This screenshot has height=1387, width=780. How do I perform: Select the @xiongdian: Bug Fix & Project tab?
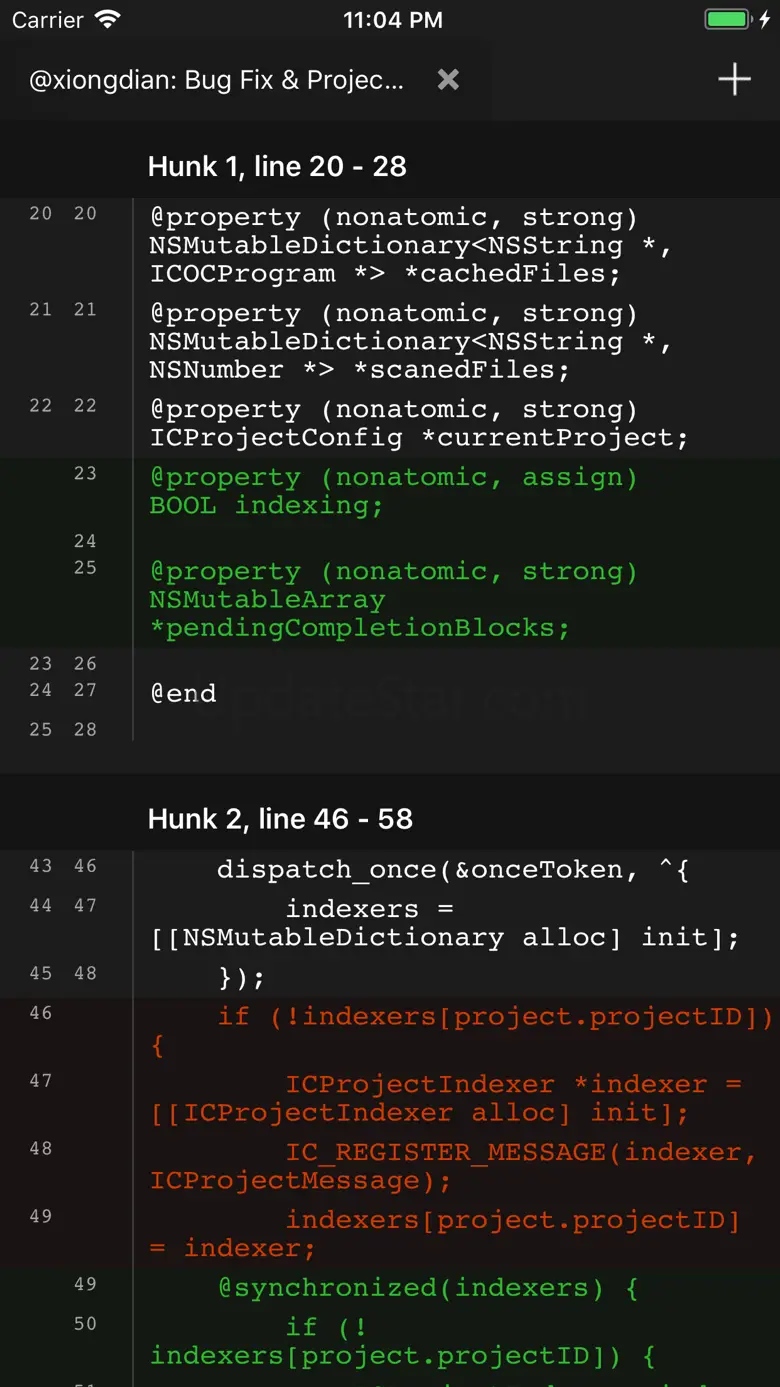pyautogui.click(x=216, y=80)
